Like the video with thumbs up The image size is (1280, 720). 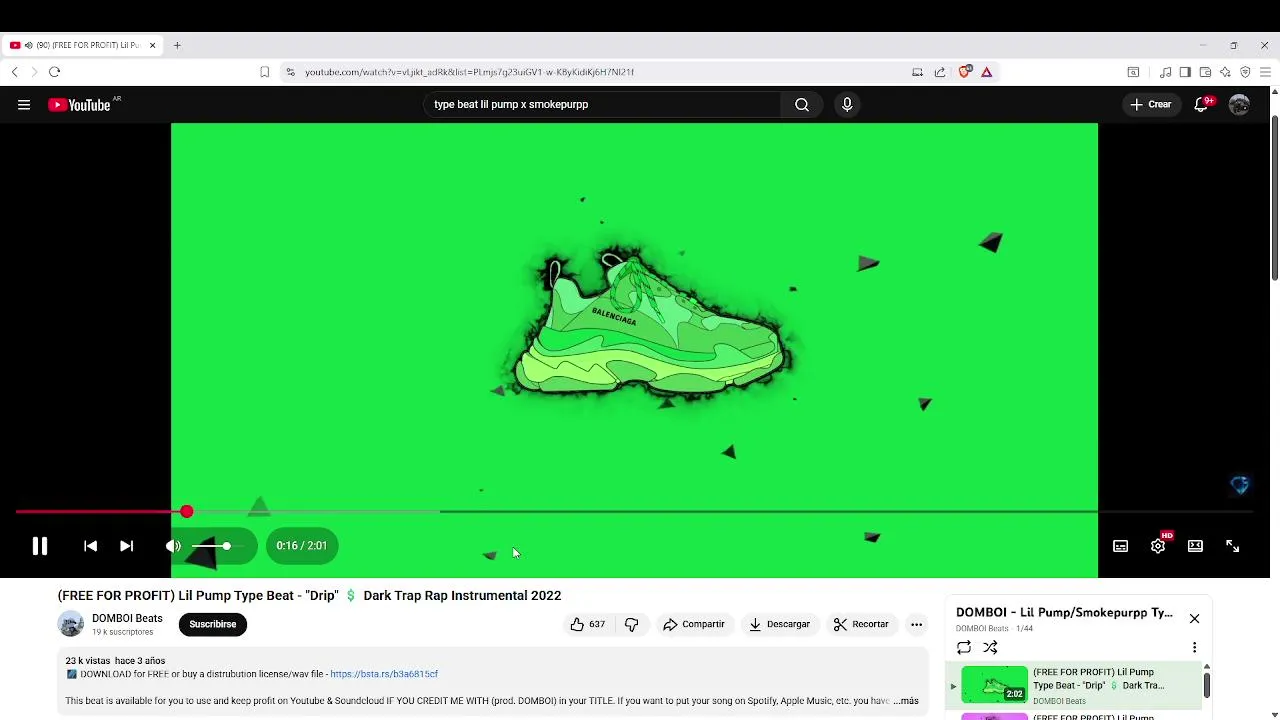pyautogui.click(x=587, y=624)
